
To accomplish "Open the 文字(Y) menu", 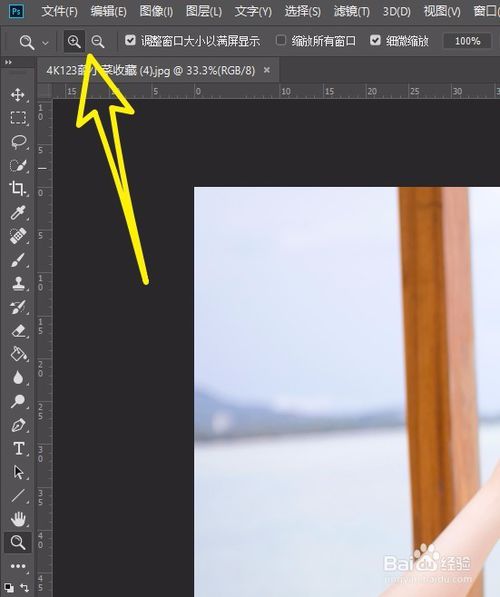I will pos(253,12).
